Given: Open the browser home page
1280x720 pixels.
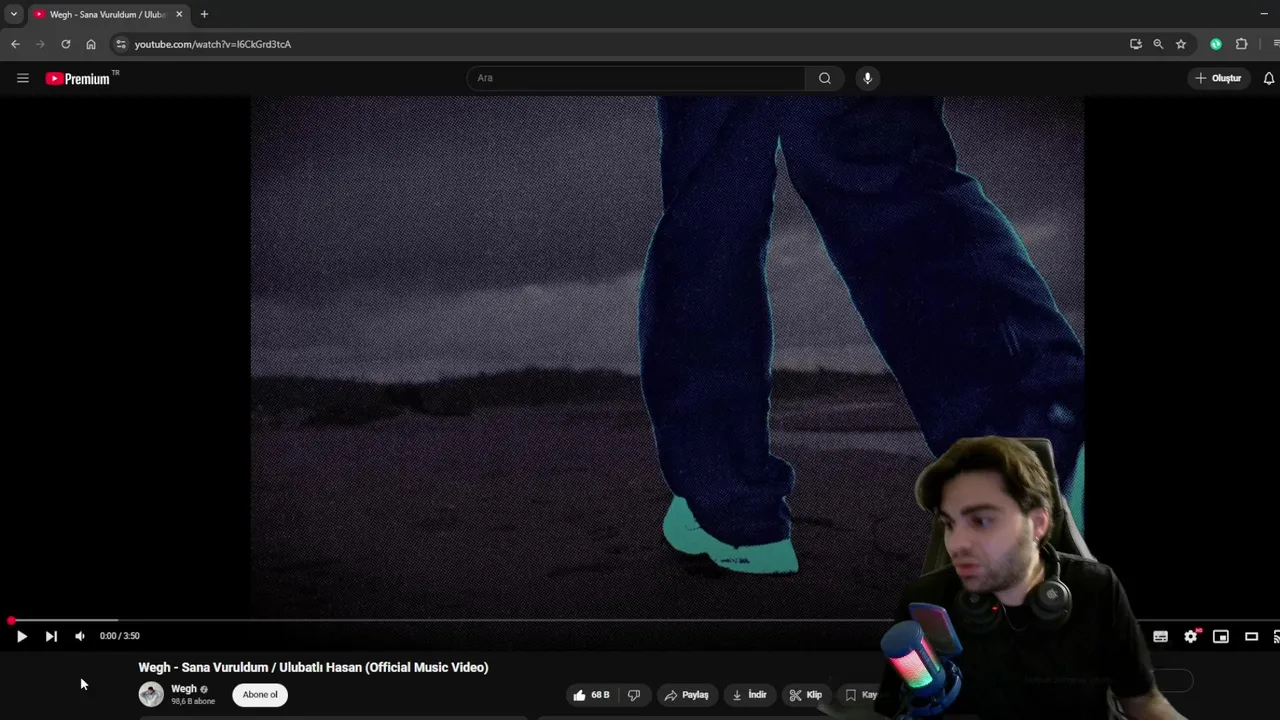Looking at the screenshot, I should coord(91,44).
